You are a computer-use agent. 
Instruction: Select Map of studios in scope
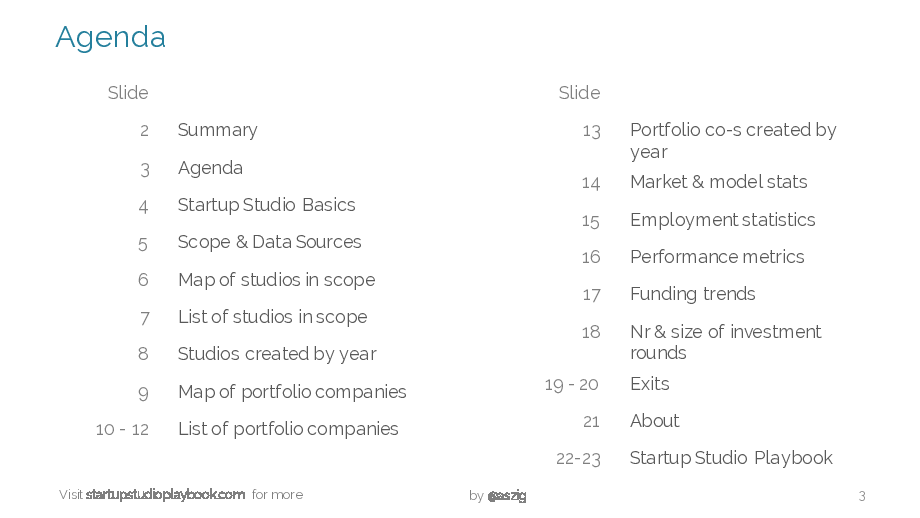[x=276, y=280]
